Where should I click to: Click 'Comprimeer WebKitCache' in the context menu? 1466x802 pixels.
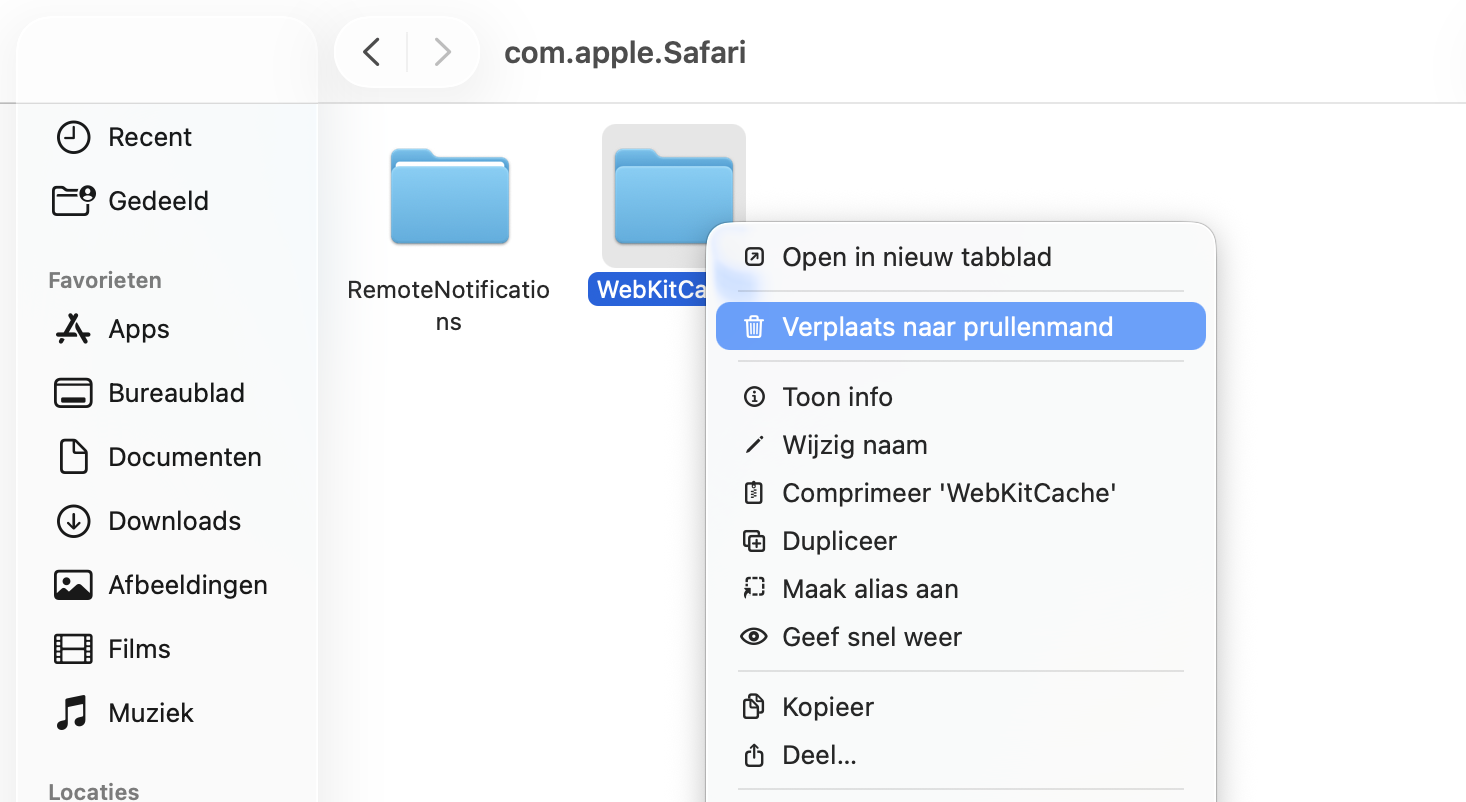950,493
